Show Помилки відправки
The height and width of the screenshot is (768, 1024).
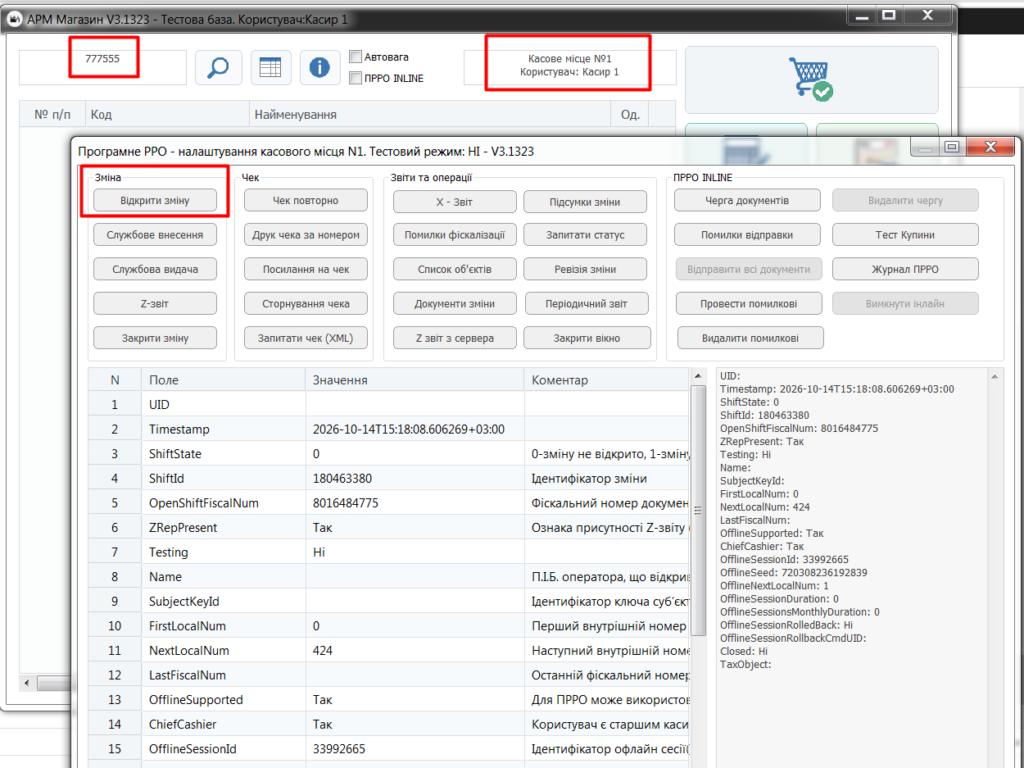747,234
